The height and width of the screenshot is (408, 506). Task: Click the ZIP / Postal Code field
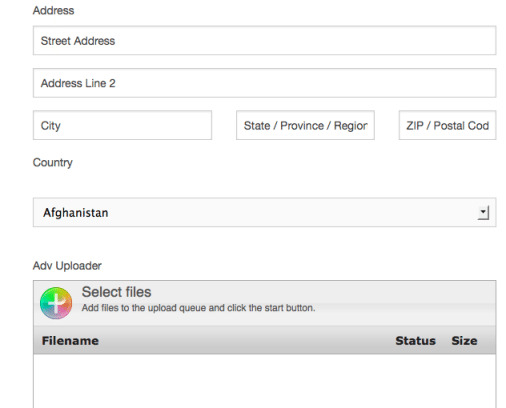click(447, 125)
